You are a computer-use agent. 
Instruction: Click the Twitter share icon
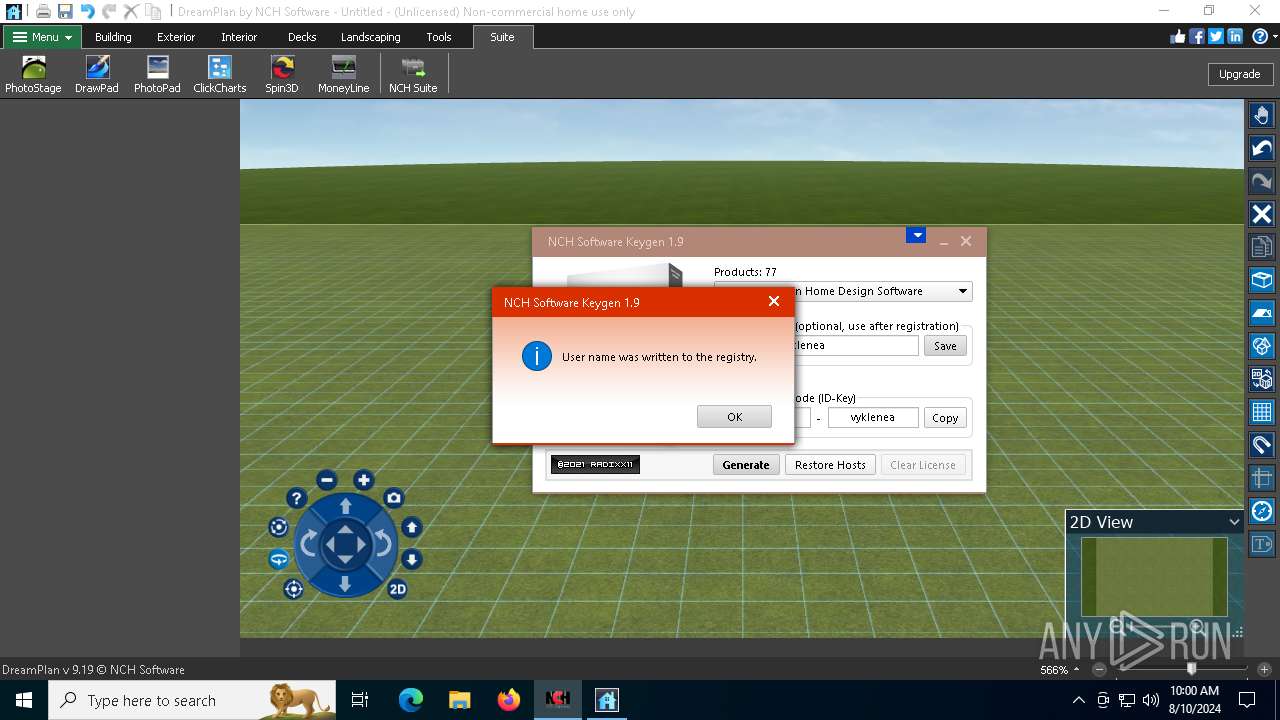[1216, 36]
